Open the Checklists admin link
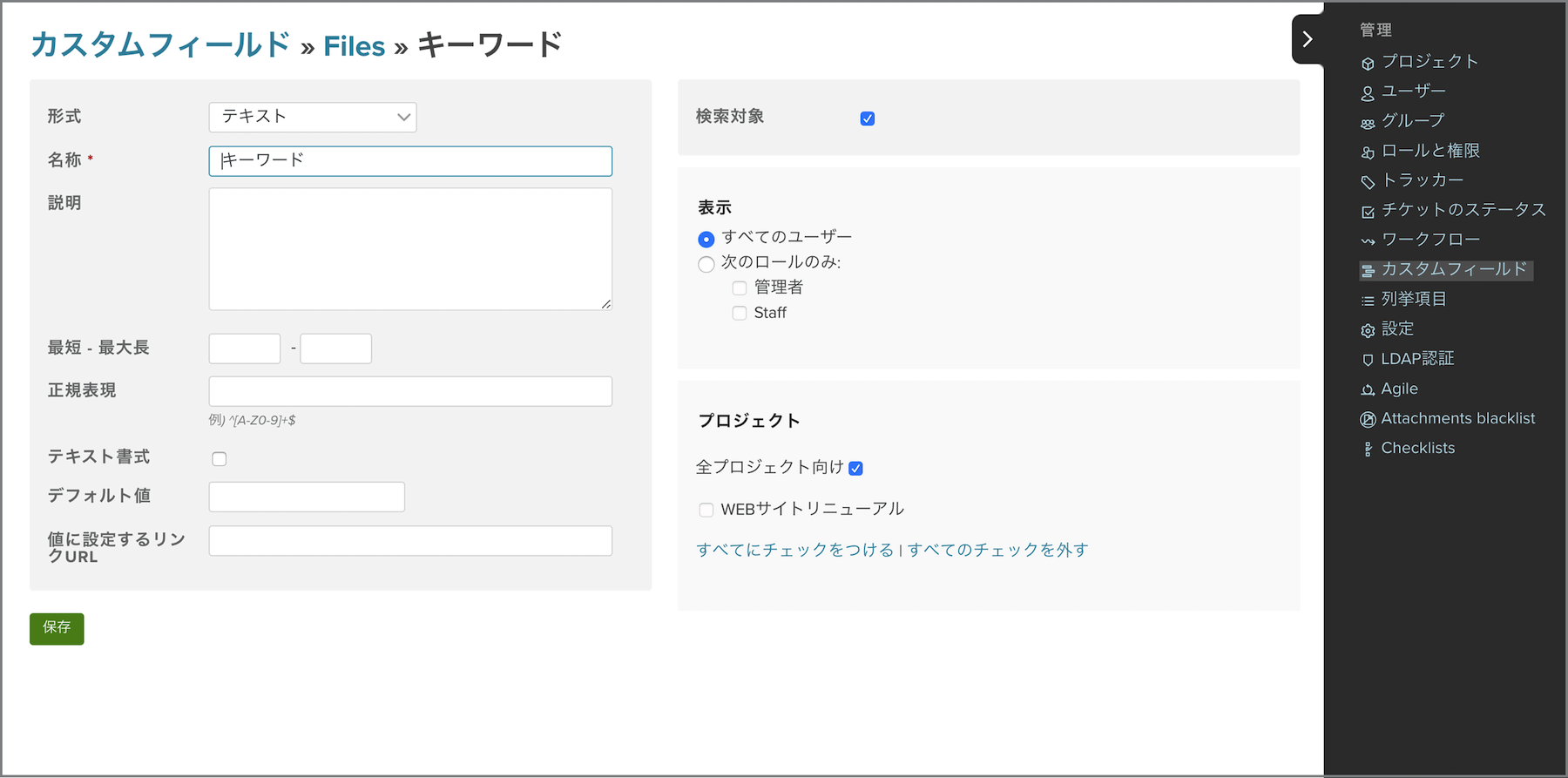The width and height of the screenshot is (1568, 778). coord(1418,449)
